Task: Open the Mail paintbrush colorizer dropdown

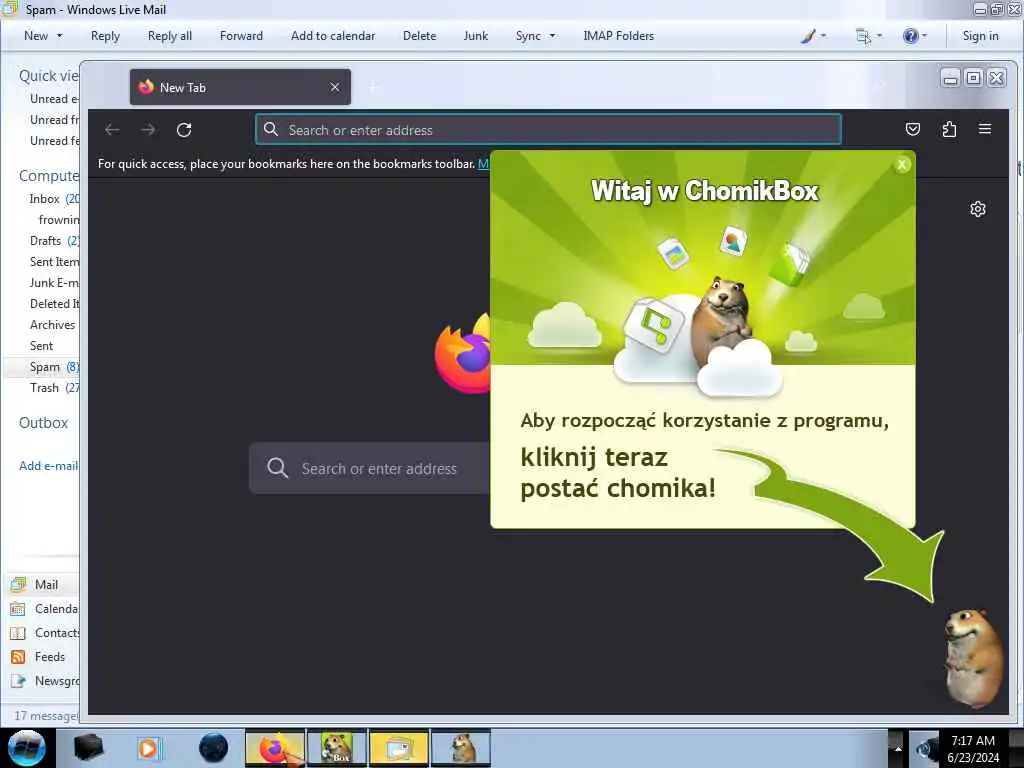Action: (814, 36)
